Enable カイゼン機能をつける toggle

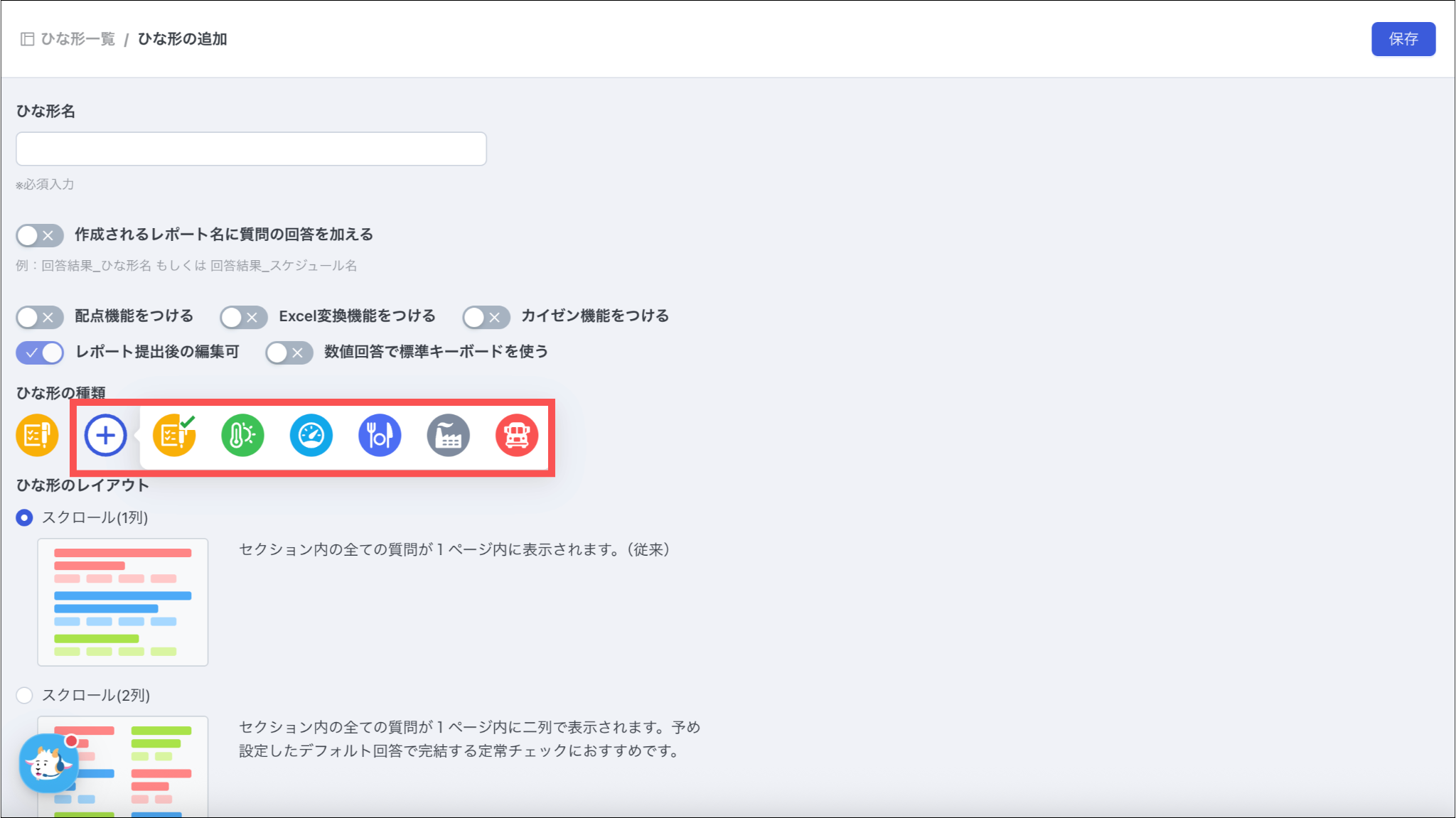click(486, 317)
